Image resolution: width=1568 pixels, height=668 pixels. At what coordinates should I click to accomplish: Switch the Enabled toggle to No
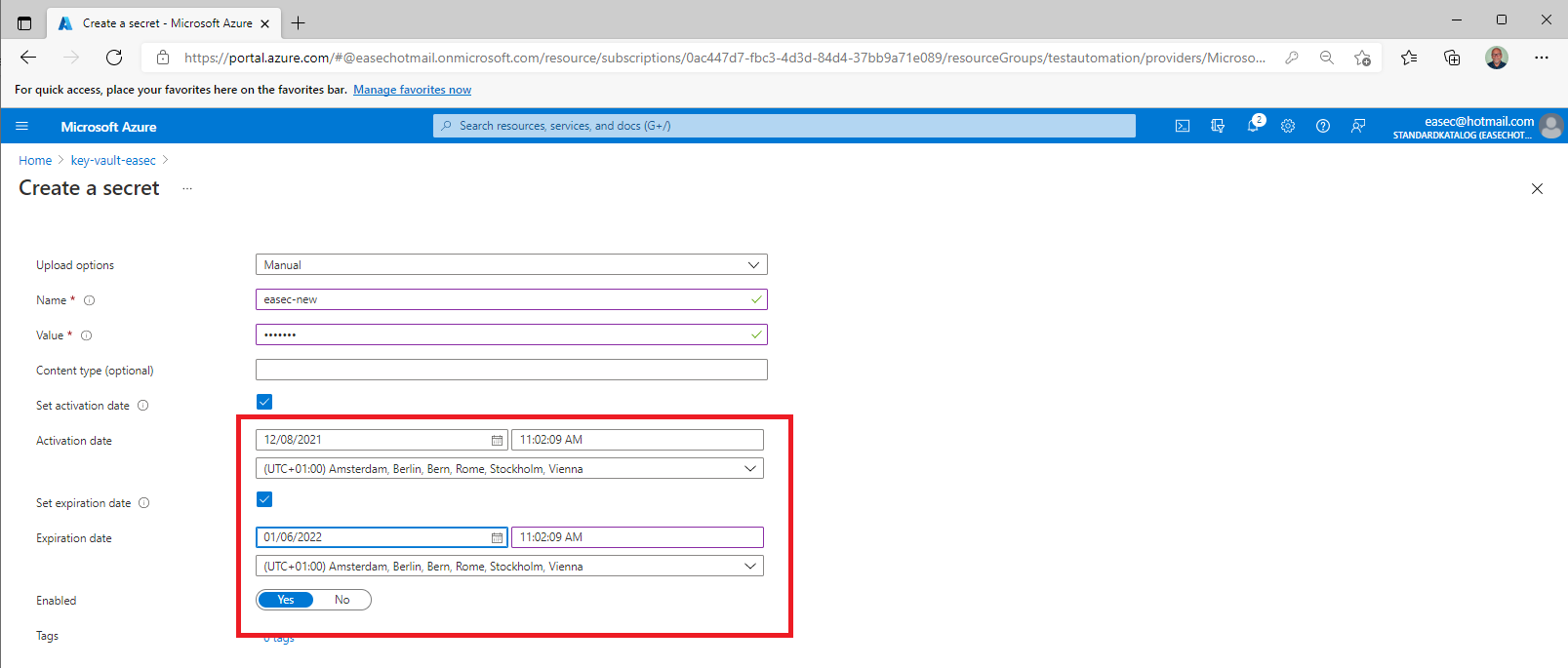pos(342,600)
